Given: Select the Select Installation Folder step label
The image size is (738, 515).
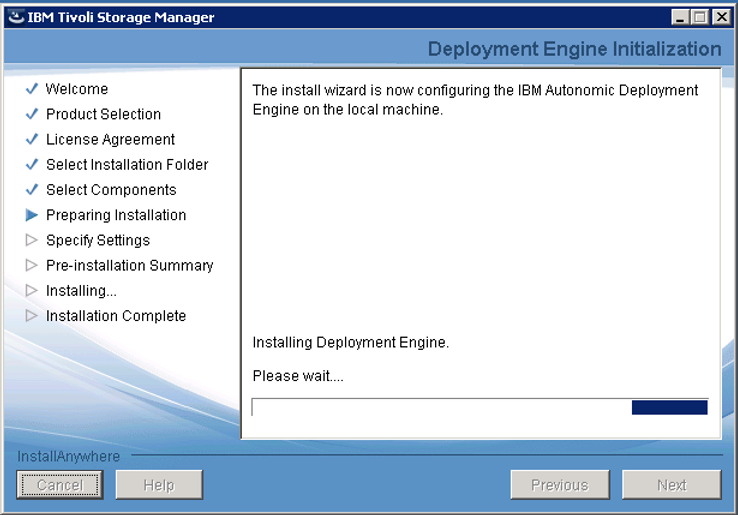Looking at the screenshot, I should click(127, 164).
